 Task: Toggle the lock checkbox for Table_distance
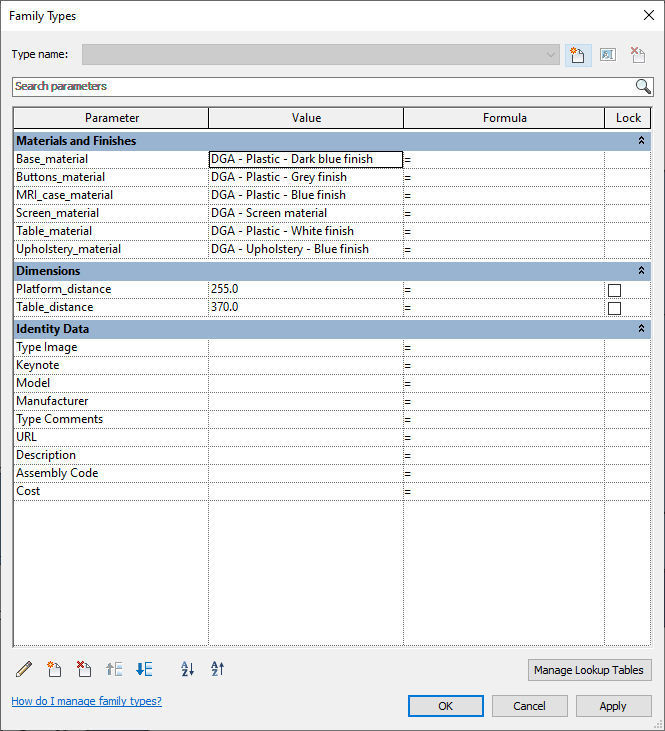coord(614,308)
